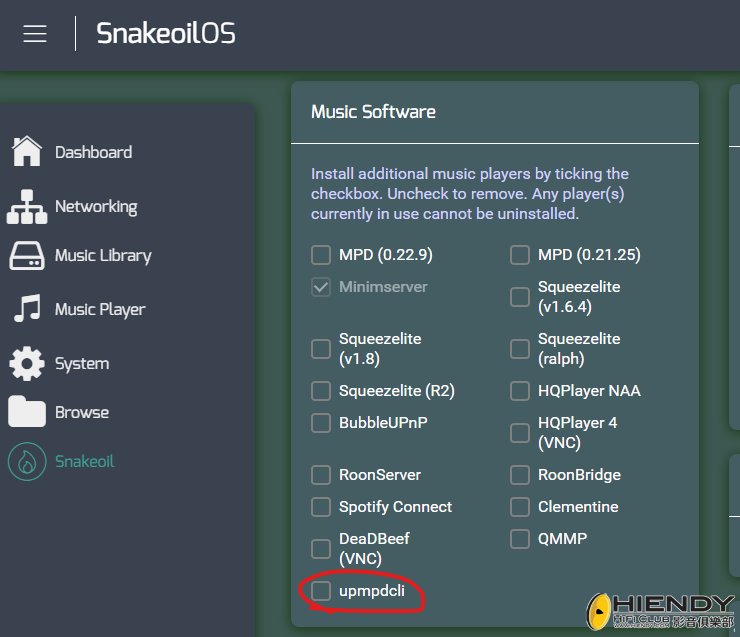Open the Networking menu item

(96, 207)
